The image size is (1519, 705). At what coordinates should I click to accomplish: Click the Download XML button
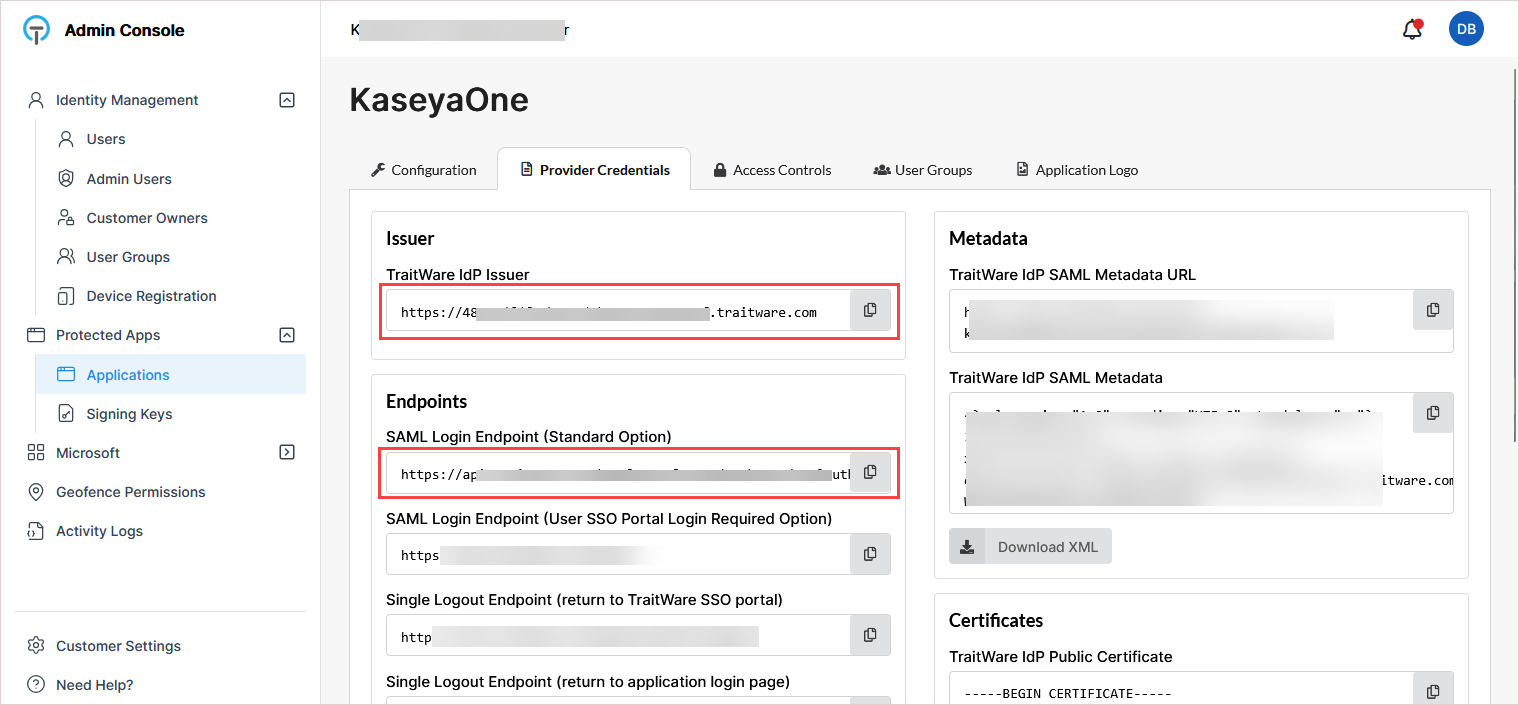[1030, 547]
